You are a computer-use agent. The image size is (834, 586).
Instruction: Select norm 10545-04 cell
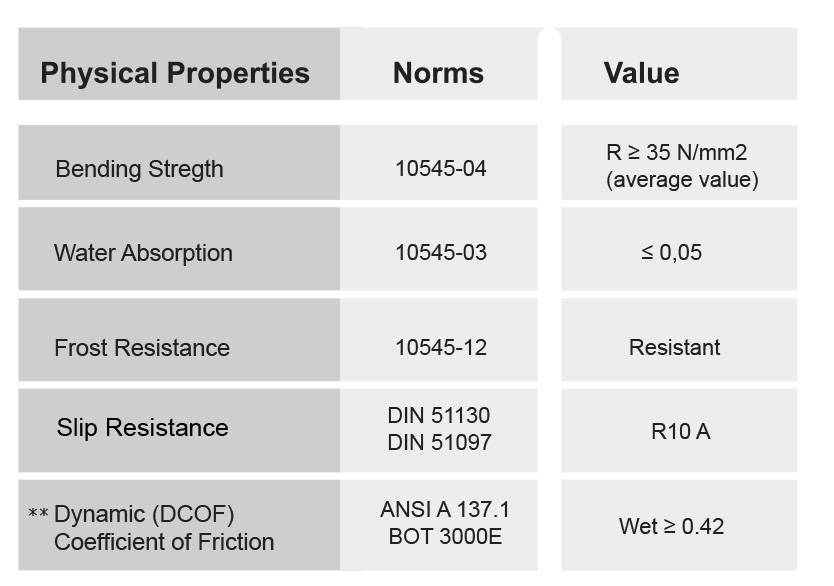(x=439, y=163)
